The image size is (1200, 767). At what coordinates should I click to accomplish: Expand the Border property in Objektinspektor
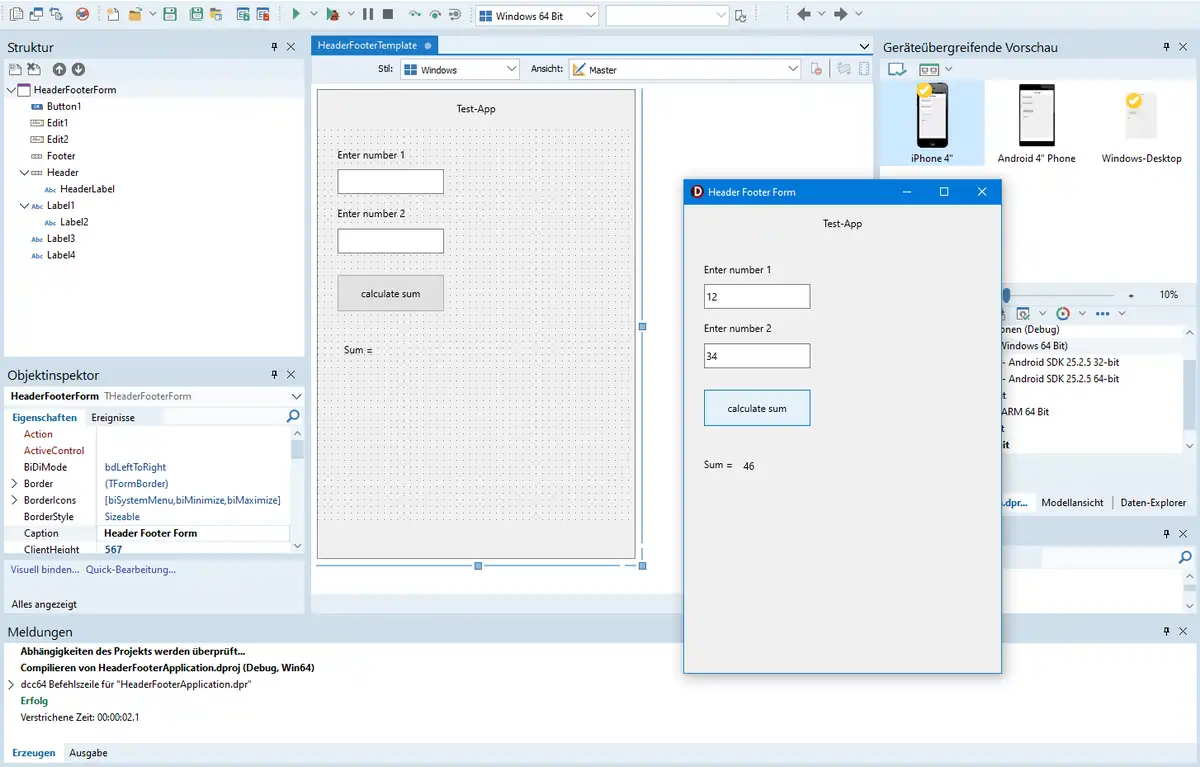click(14, 484)
